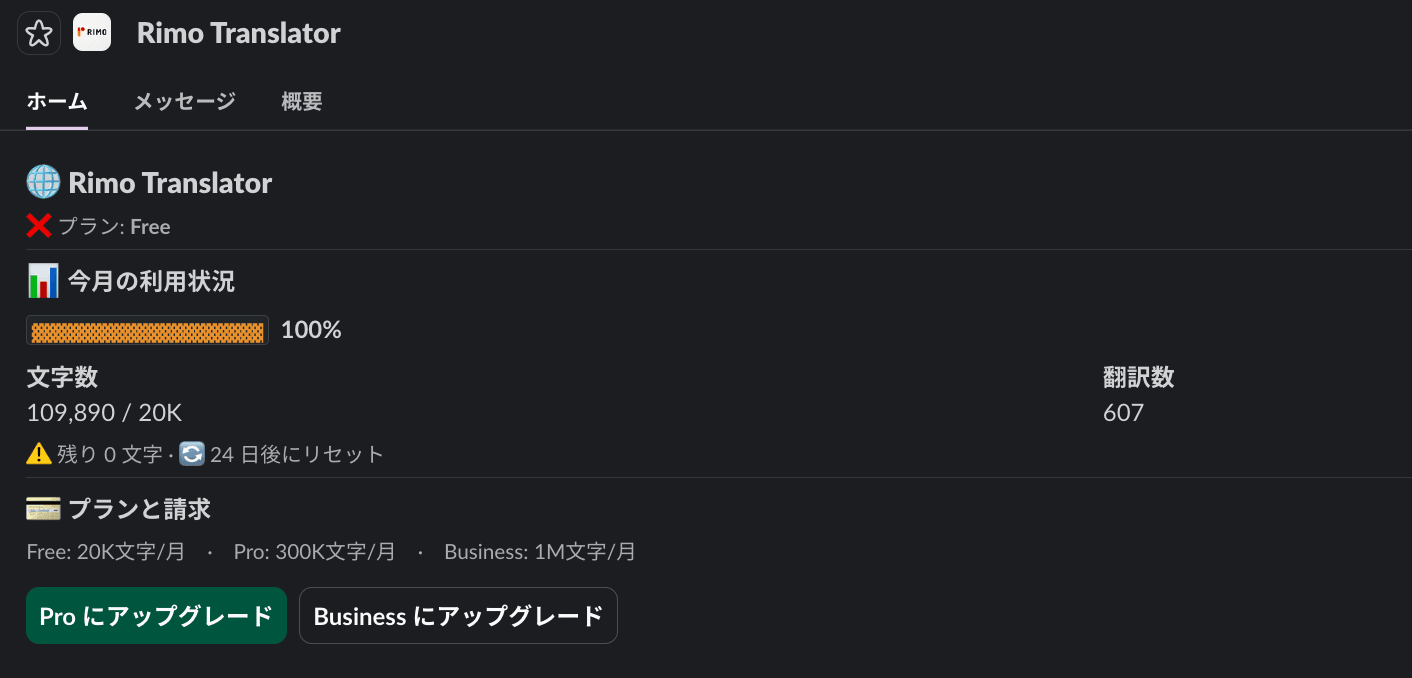Click the Pro にアップグレード button
This screenshot has height=678, width=1412.
tap(156, 615)
